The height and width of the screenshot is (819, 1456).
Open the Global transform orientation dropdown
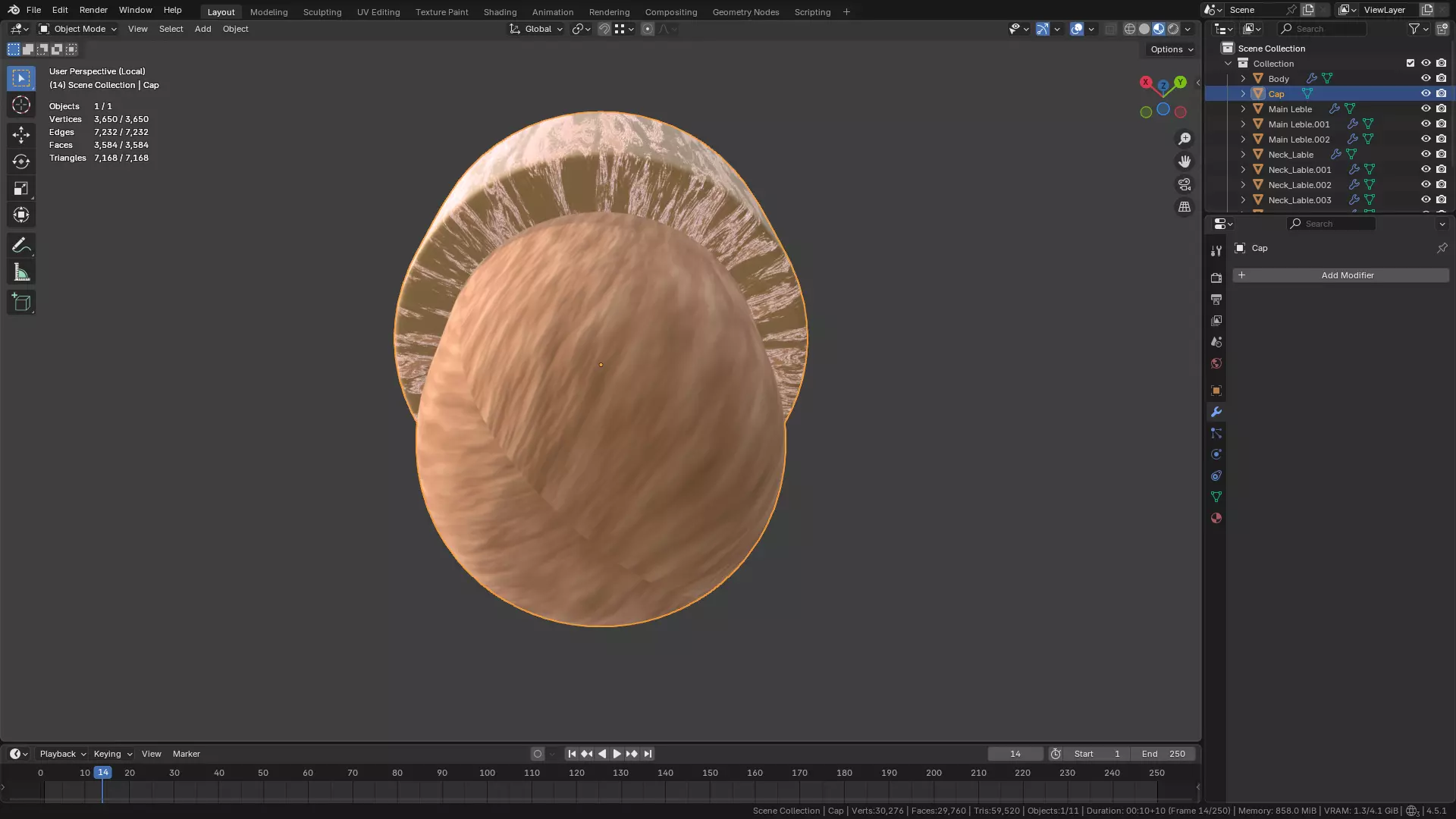[x=537, y=29]
